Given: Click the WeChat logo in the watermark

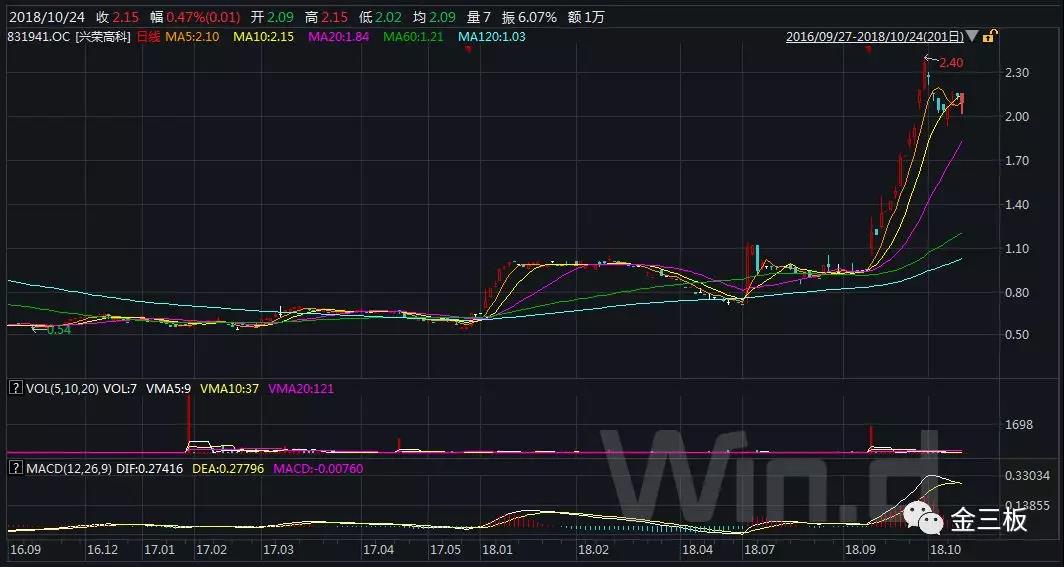Looking at the screenshot, I should click(921, 518).
